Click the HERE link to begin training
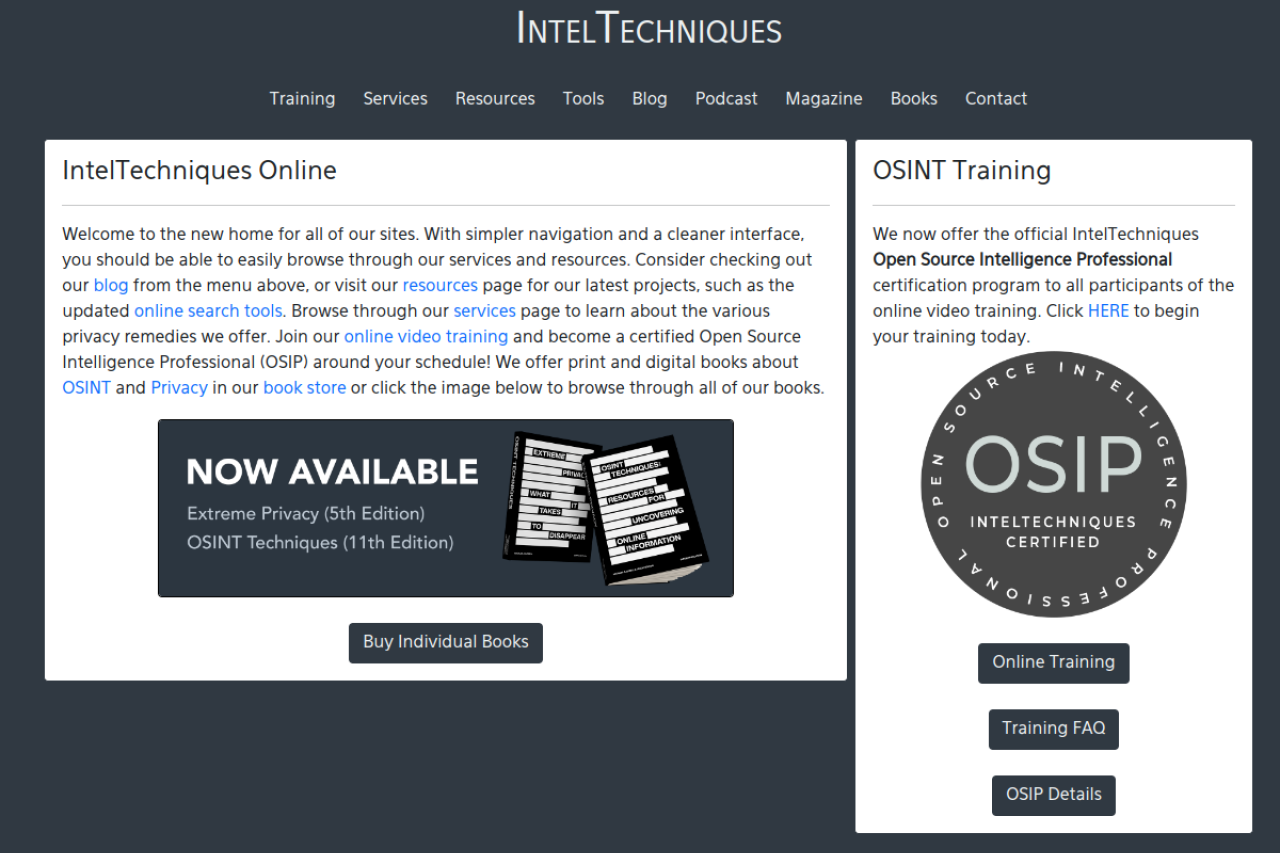Screen dimensions: 1280x853 coord(1108,311)
